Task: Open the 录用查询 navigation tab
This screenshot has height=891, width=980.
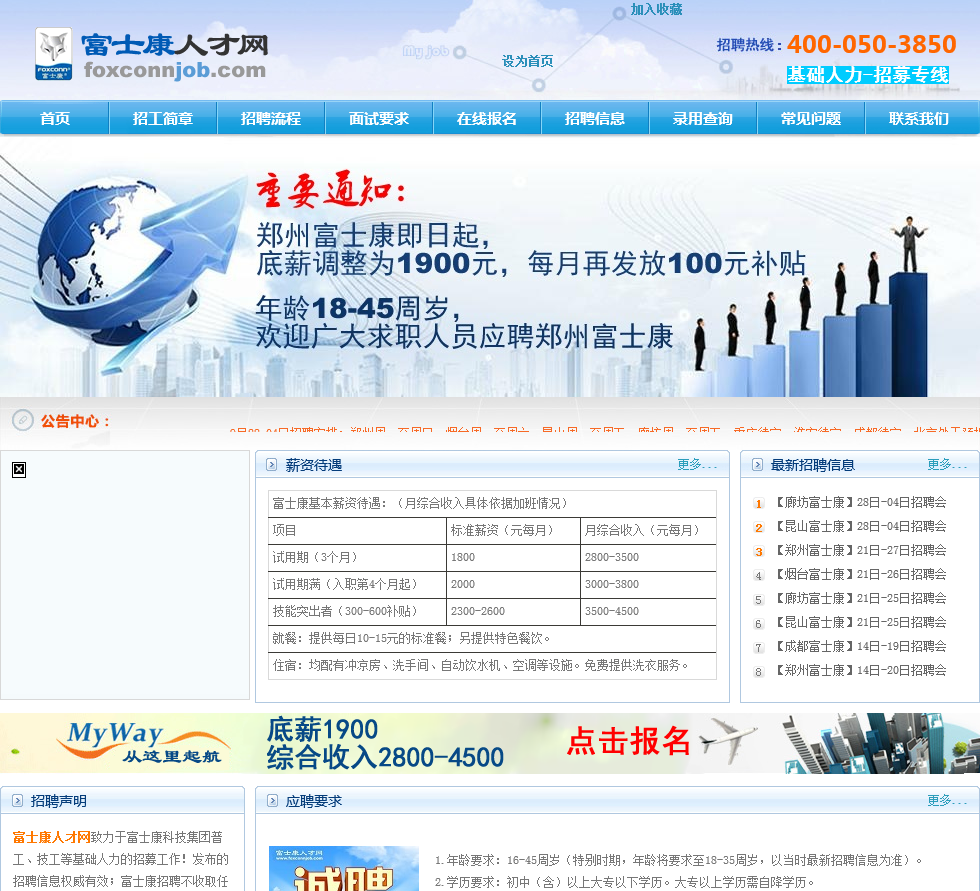Action: point(702,117)
